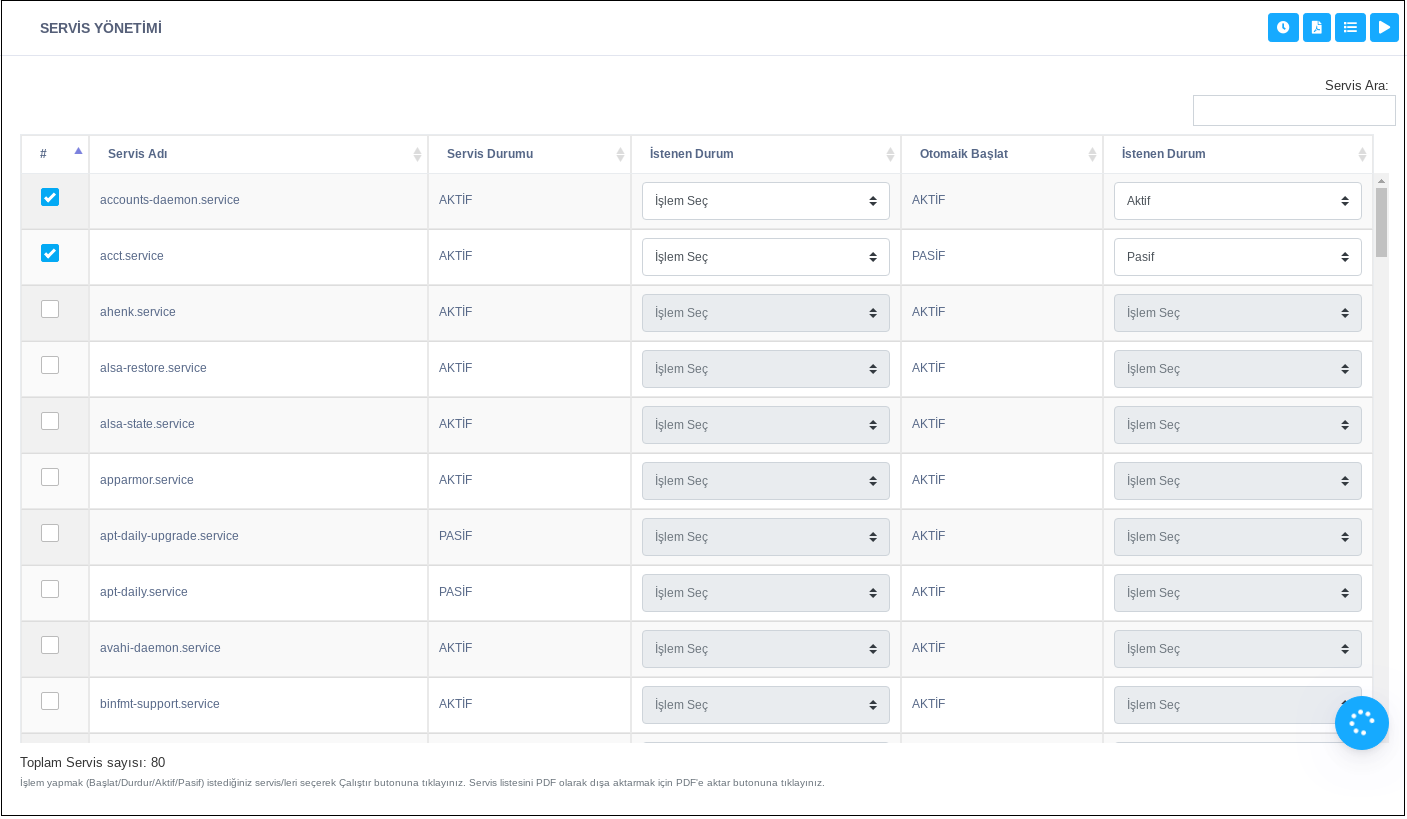Select the ahenk.service checkbox
Screen dimensions: 1407x819
[50, 310]
